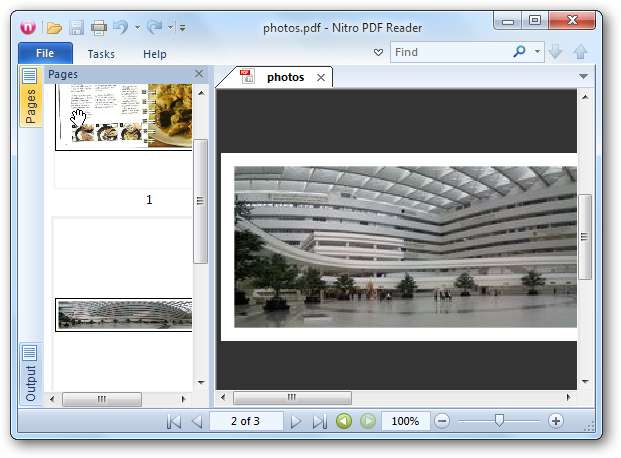Toggle the Pages side panel tab
The image size is (621, 458).
pos(30,97)
